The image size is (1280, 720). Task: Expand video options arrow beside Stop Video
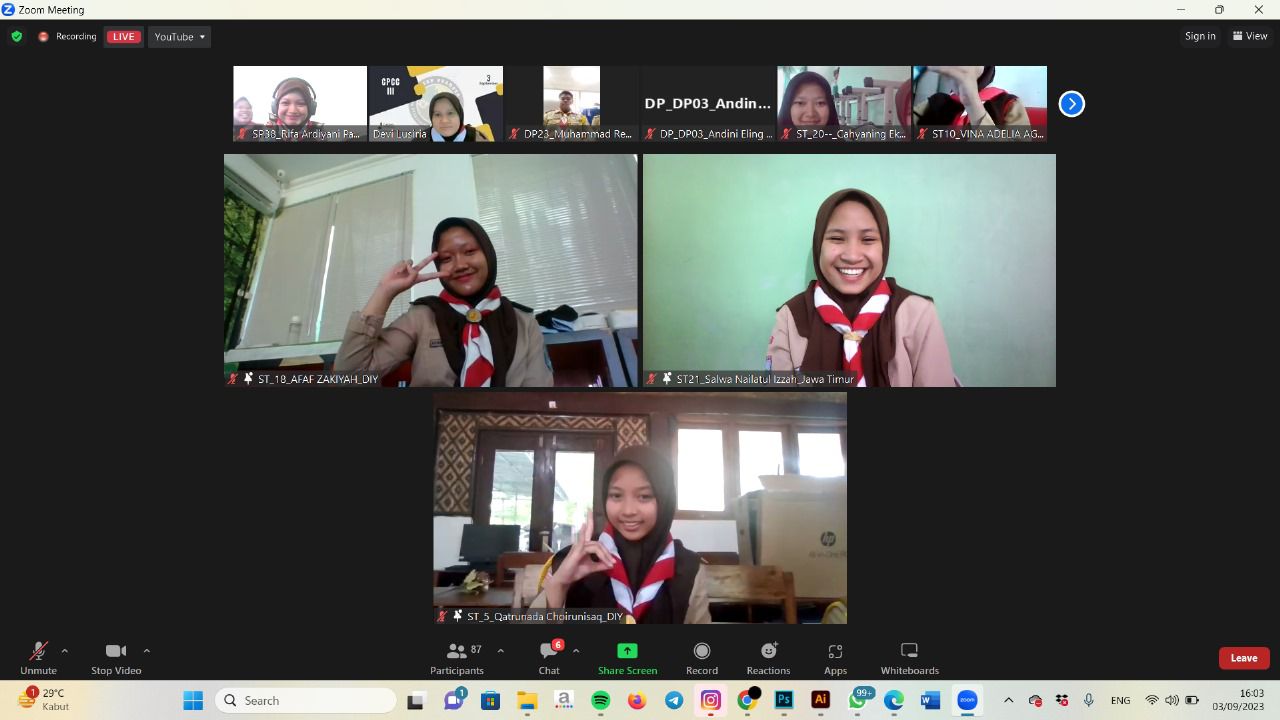click(147, 651)
